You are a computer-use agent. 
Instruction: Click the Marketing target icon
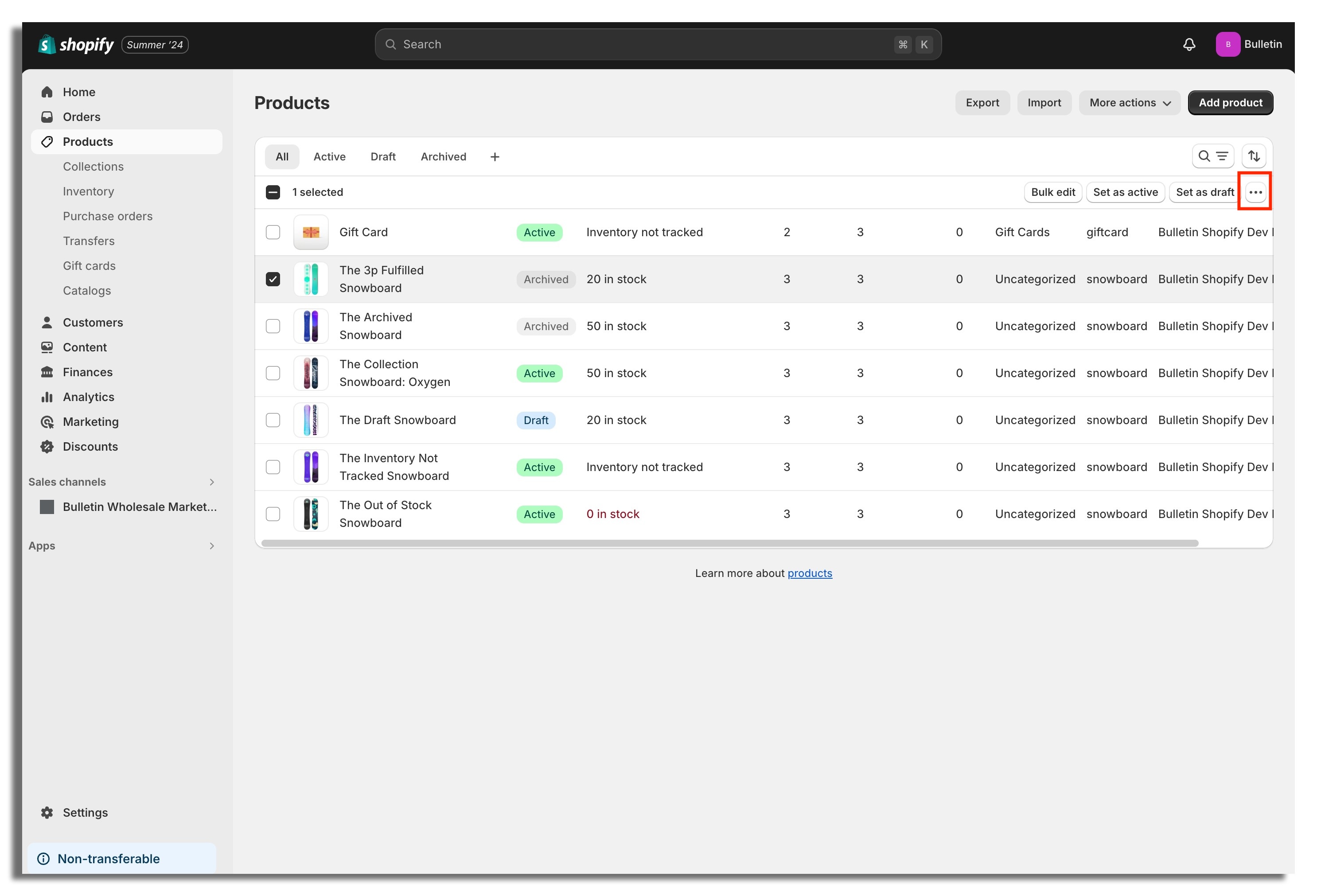47,422
